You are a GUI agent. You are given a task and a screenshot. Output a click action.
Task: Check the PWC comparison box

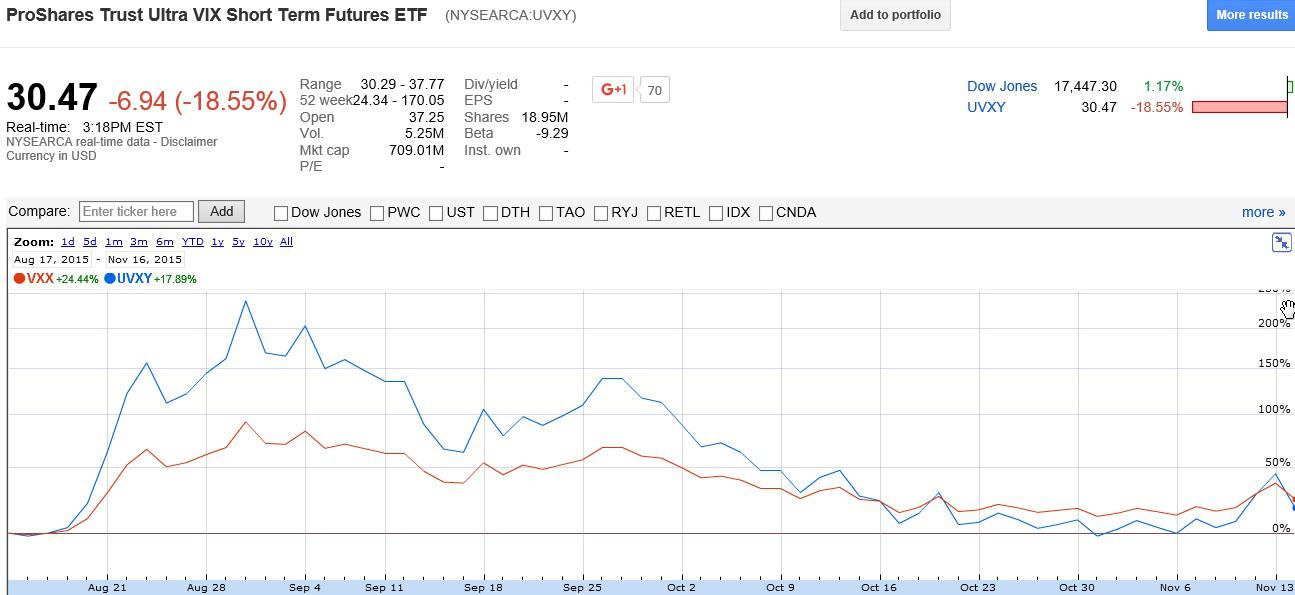[377, 212]
